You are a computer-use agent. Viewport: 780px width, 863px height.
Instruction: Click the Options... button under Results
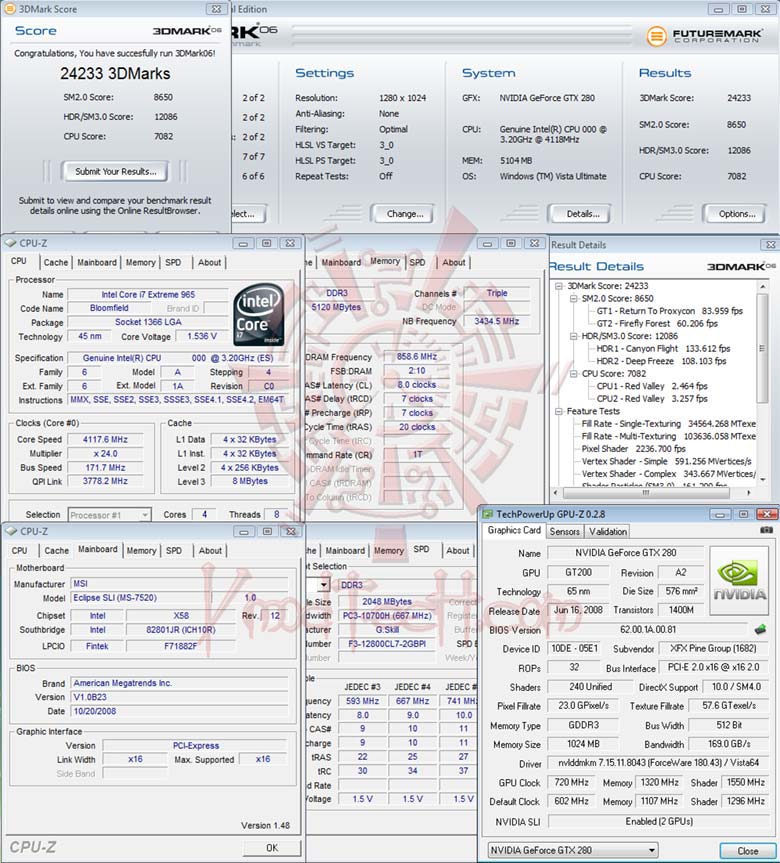click(737, 214)
